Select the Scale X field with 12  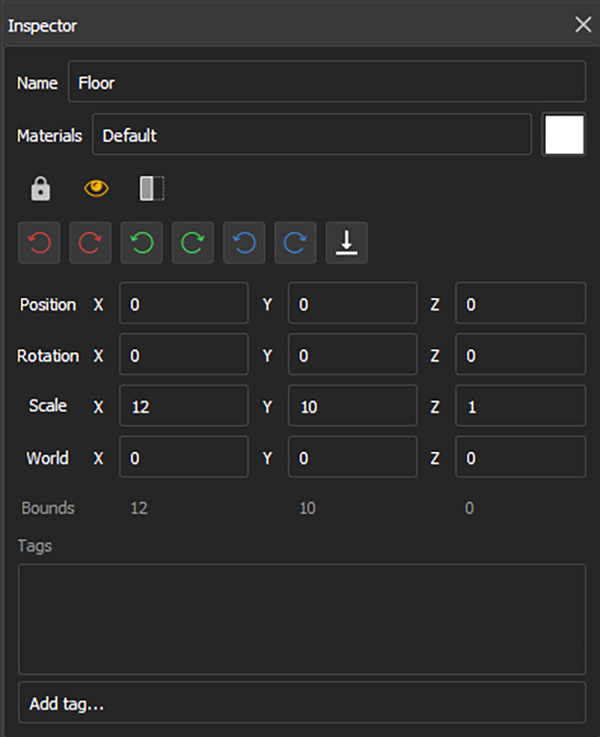coord(184,406)
